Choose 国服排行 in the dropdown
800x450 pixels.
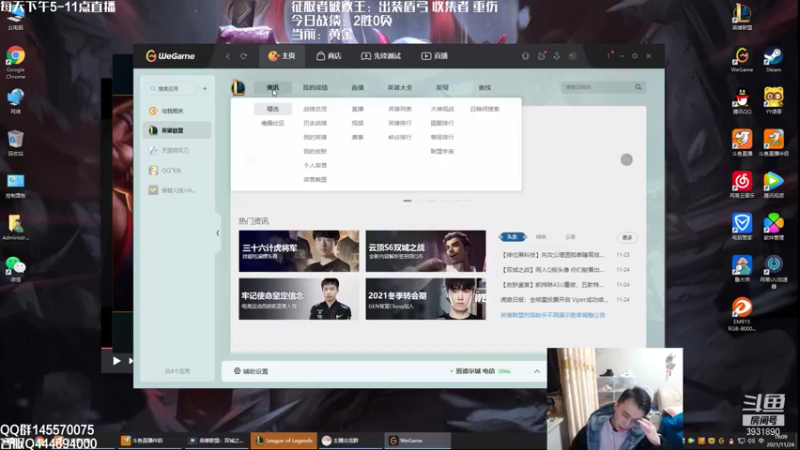pyautogui.click(x=442, y=123)
